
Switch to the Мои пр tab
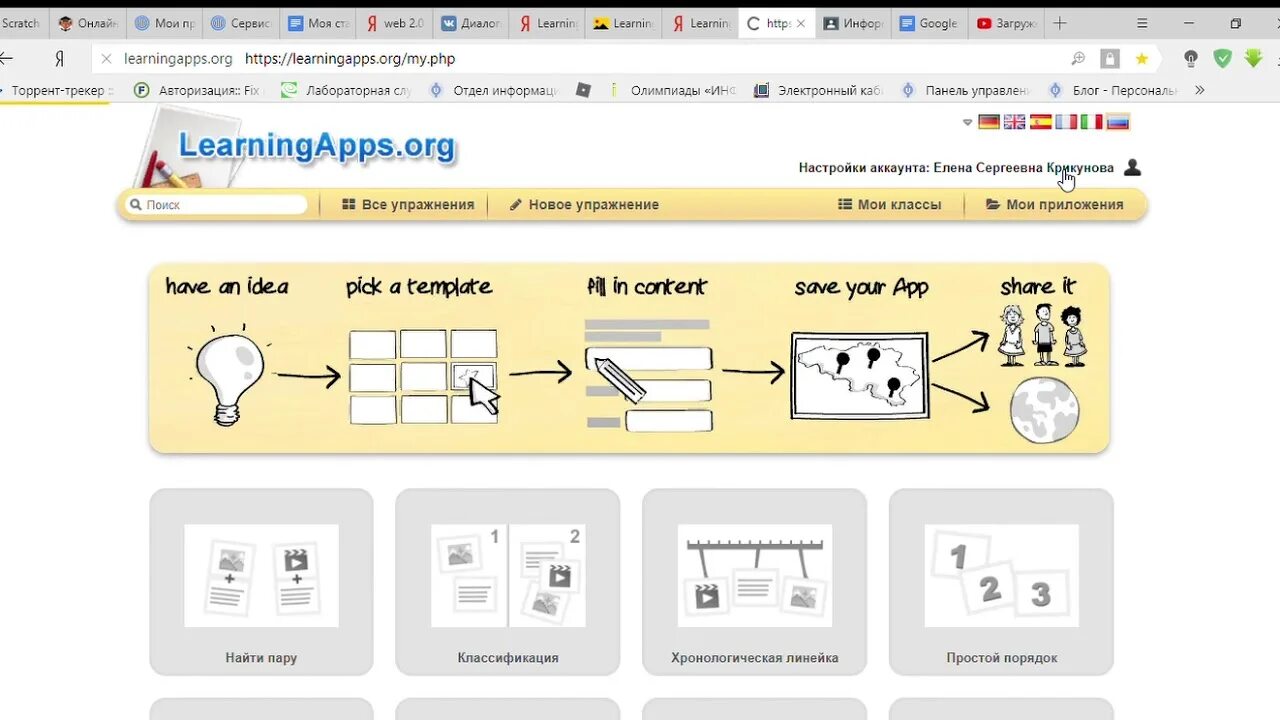click(164, 23)
